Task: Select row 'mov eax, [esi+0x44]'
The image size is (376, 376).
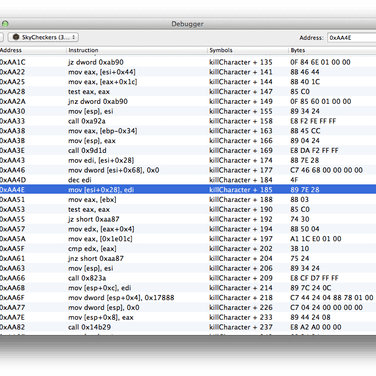Action: tap(188, 72)
